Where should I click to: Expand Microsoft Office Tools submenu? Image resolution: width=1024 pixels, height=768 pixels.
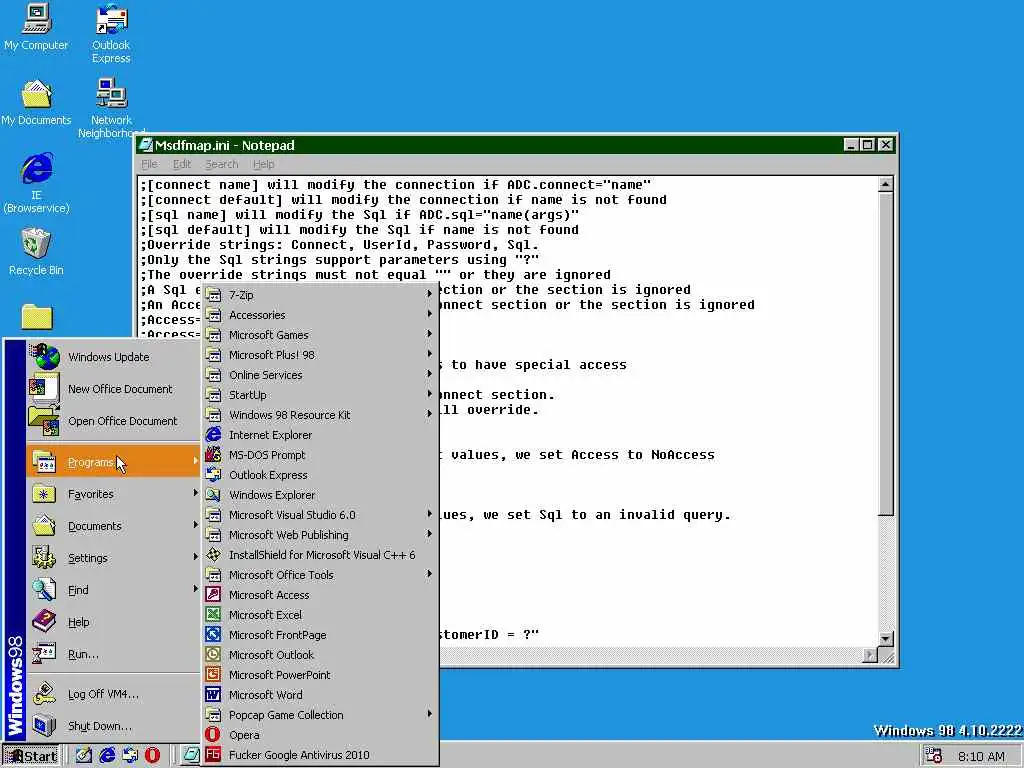pos(320,575)
